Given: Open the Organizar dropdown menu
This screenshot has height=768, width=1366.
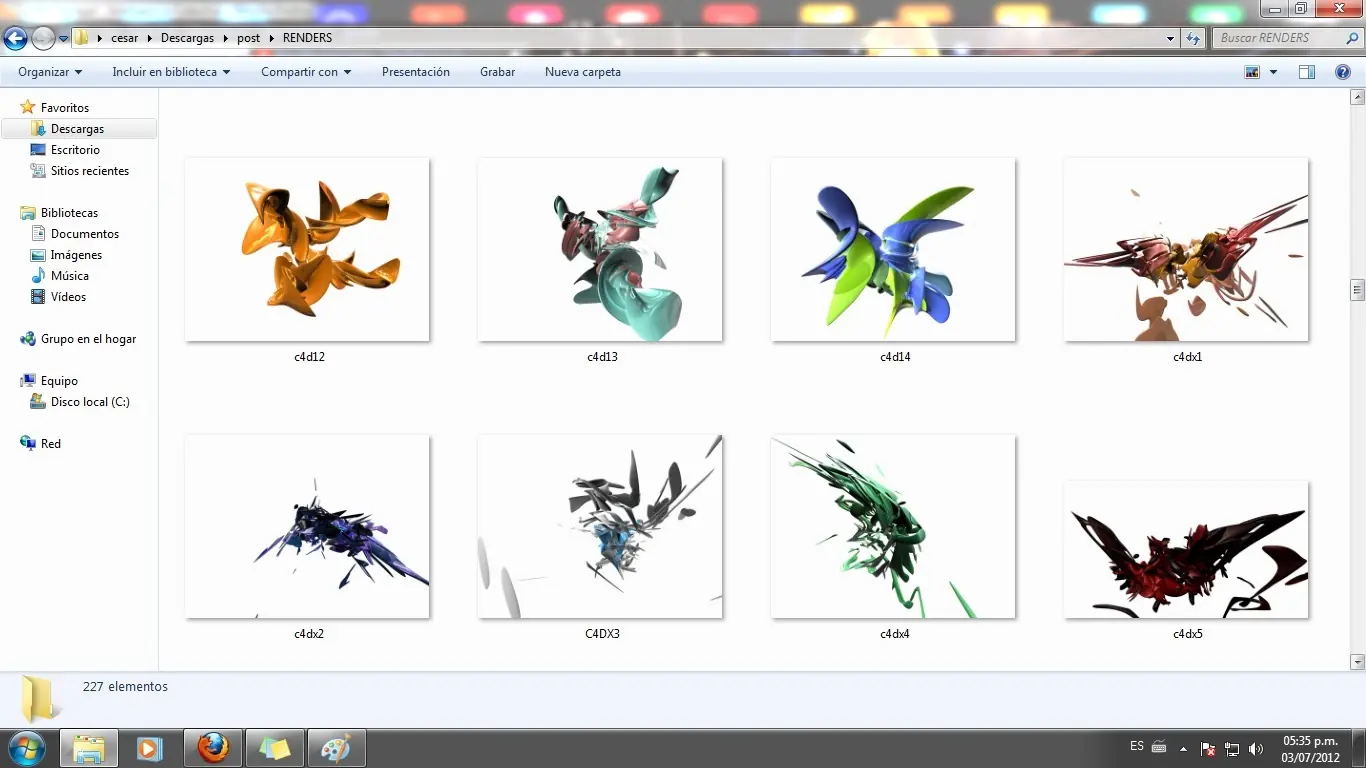Looking at the screenshot, I should [x=50, y=72].
